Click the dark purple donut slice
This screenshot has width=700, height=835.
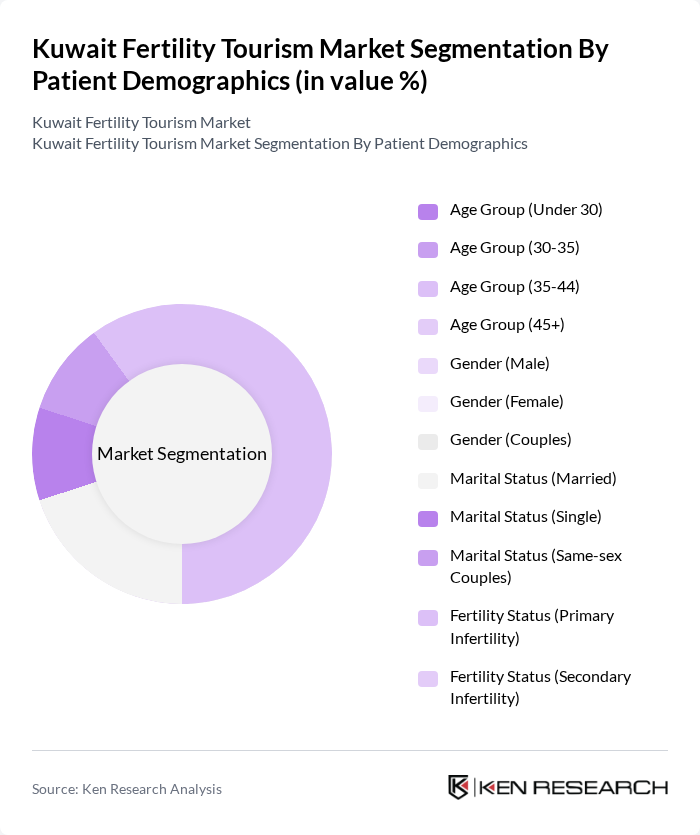coord(60,455)
